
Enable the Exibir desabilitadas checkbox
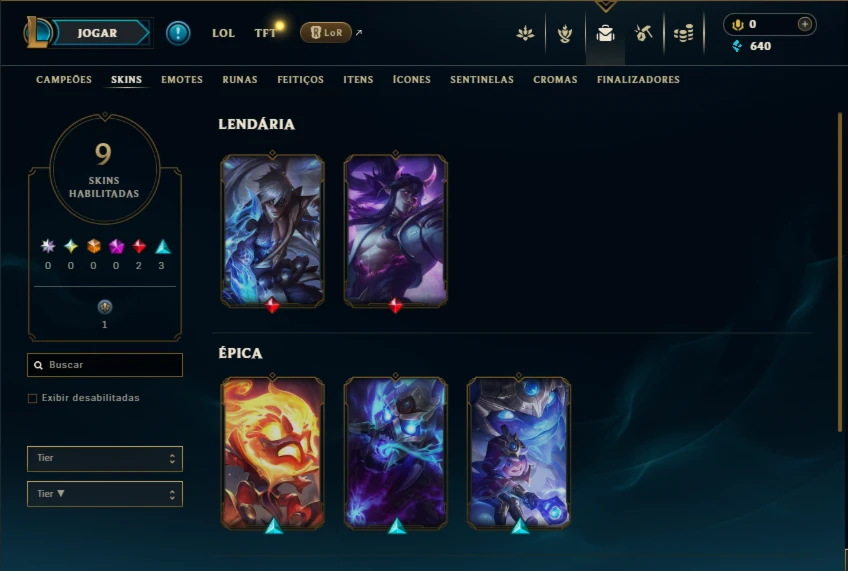(32, 399)
